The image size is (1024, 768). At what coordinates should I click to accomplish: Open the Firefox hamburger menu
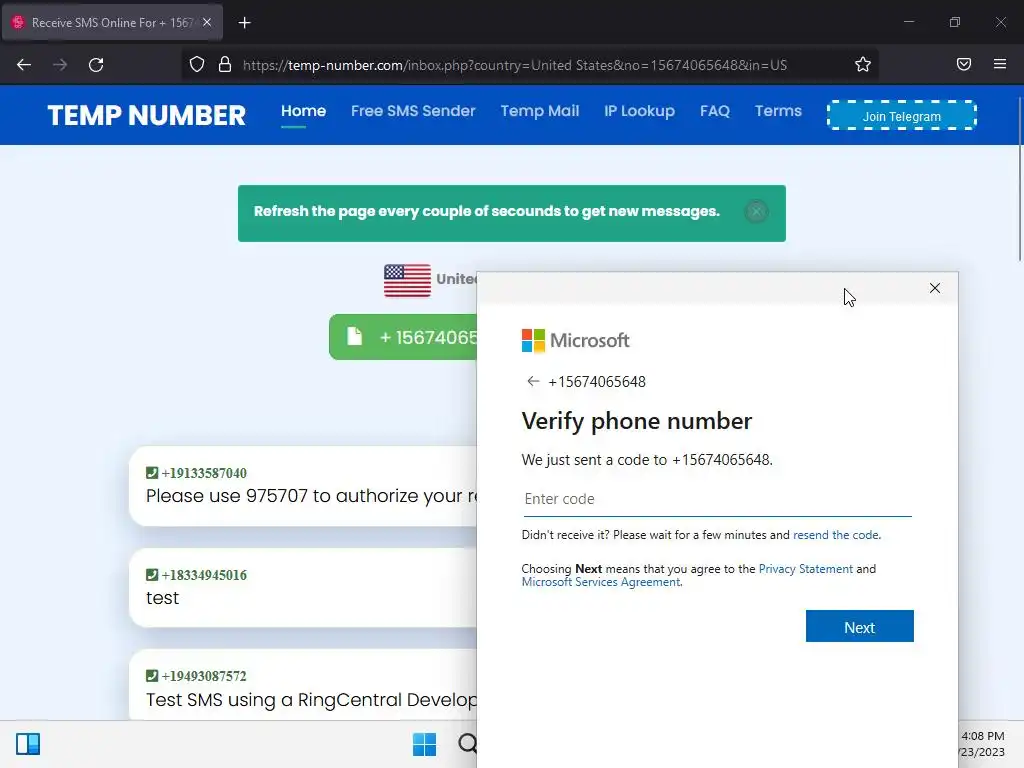click(x=1000, y=64)
